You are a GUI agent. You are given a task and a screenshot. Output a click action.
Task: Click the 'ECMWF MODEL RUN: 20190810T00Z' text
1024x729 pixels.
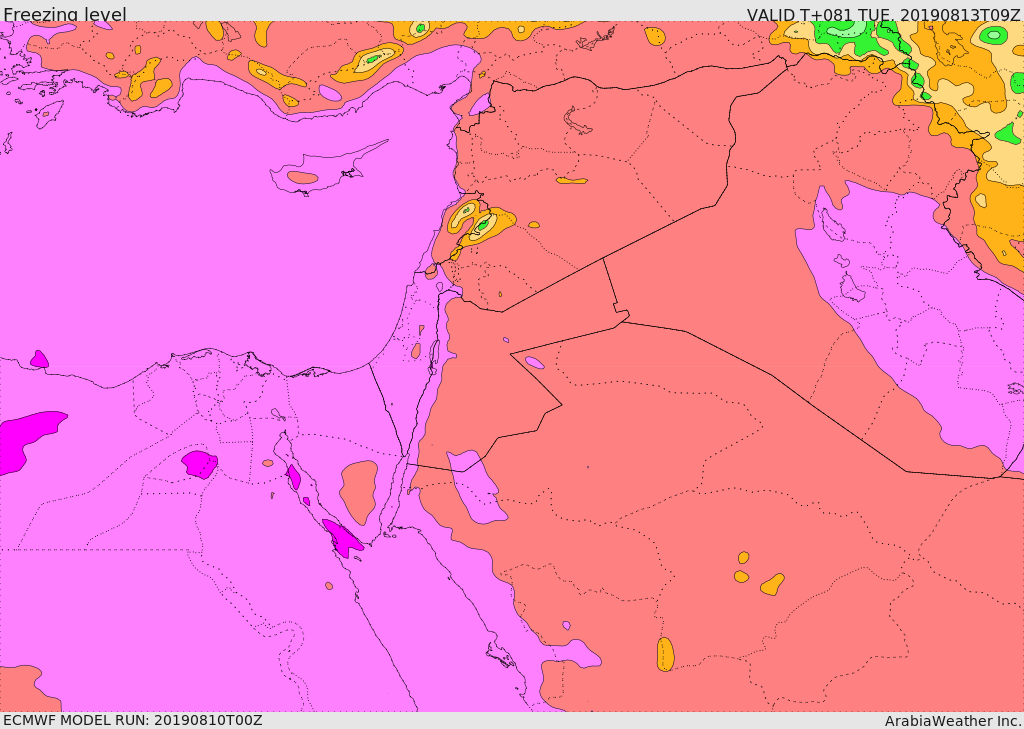(133, 720)
